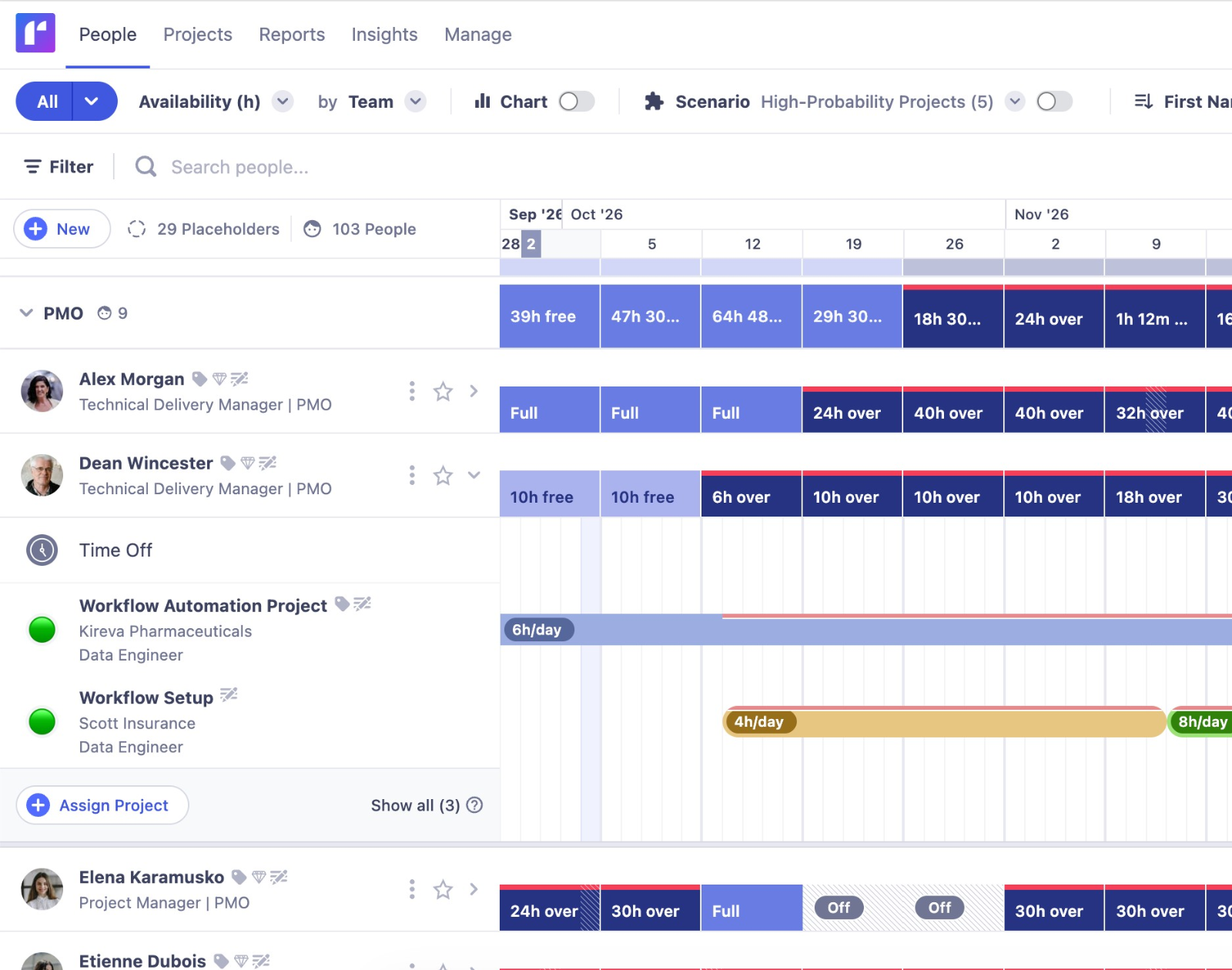Image resolution: width=1232 pixels, height=970 pixels.
Task: Click the Search people input field
Action: [239, 167]
